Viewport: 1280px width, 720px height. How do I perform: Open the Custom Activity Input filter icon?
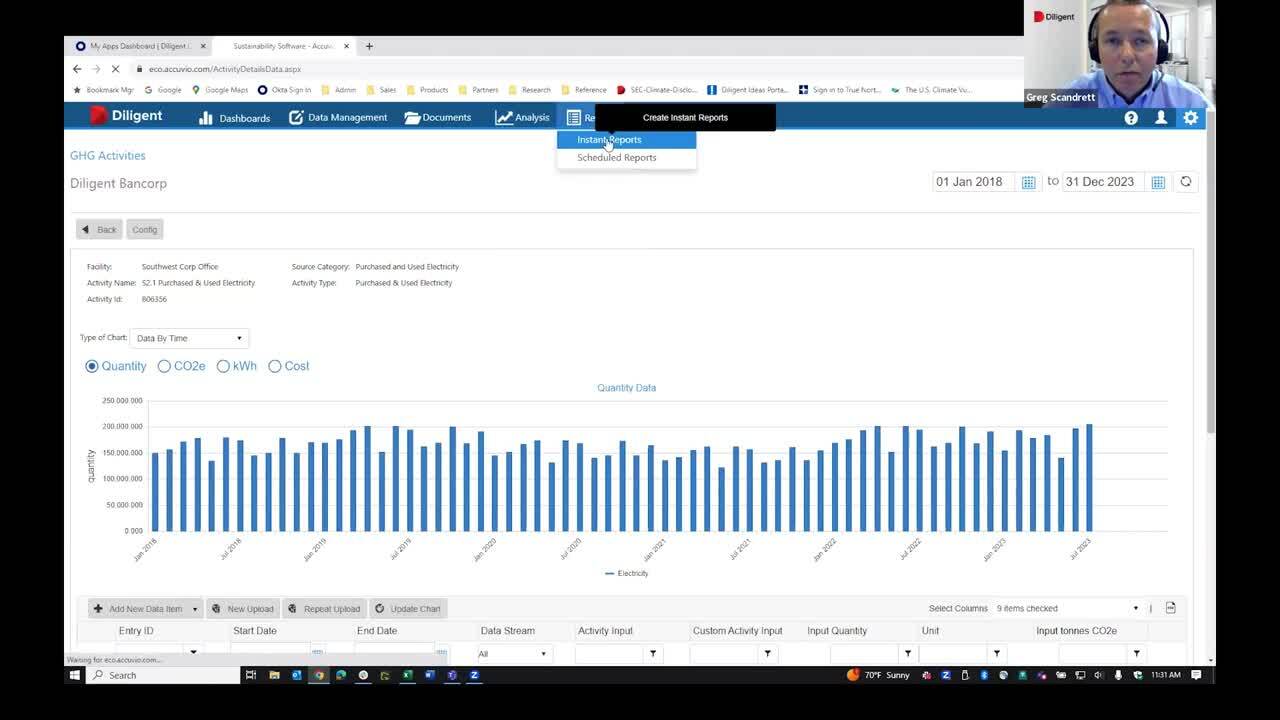tap(767, 653)
